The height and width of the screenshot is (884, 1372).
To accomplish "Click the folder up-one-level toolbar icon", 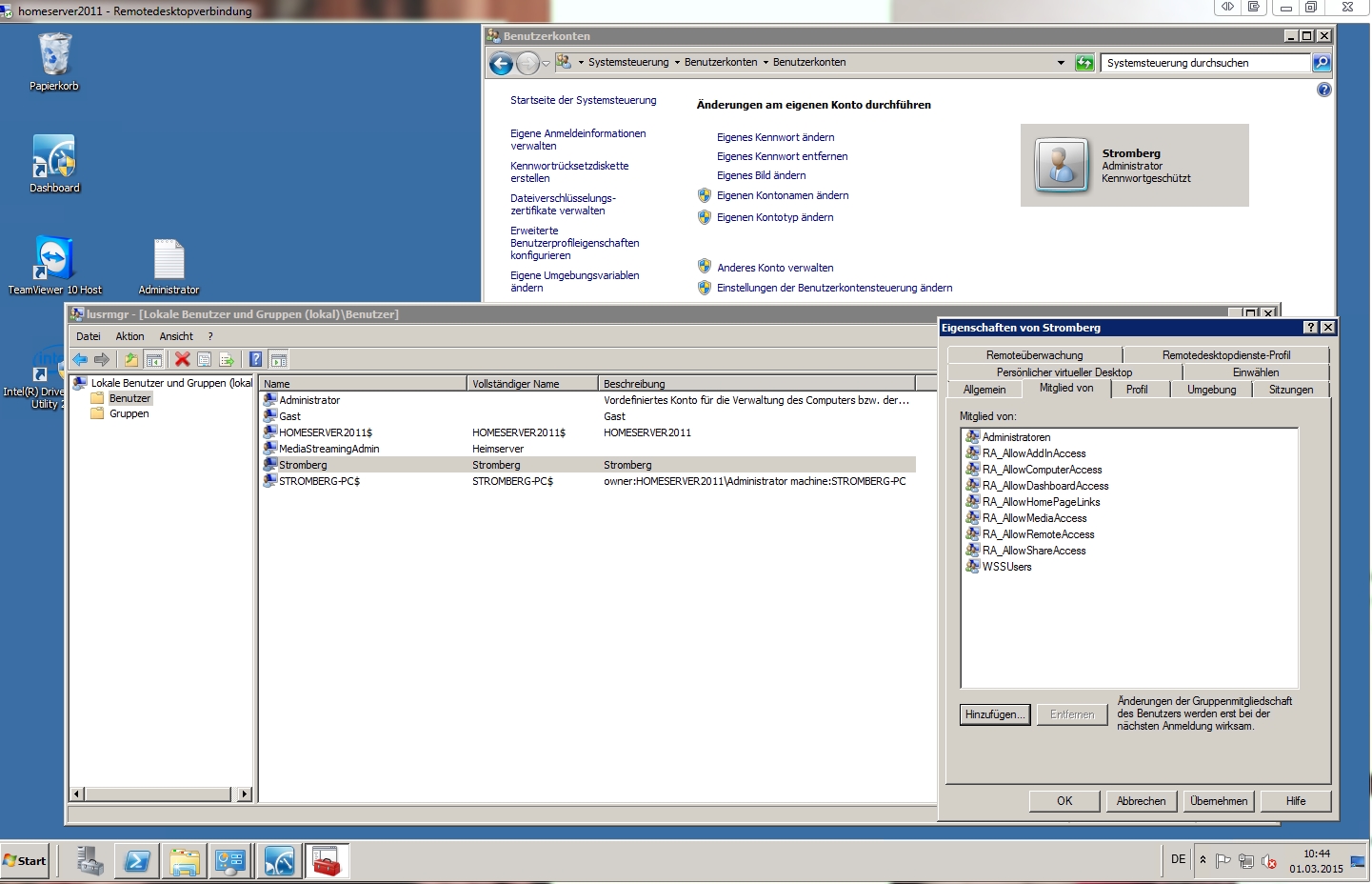I will pos(130,359).
